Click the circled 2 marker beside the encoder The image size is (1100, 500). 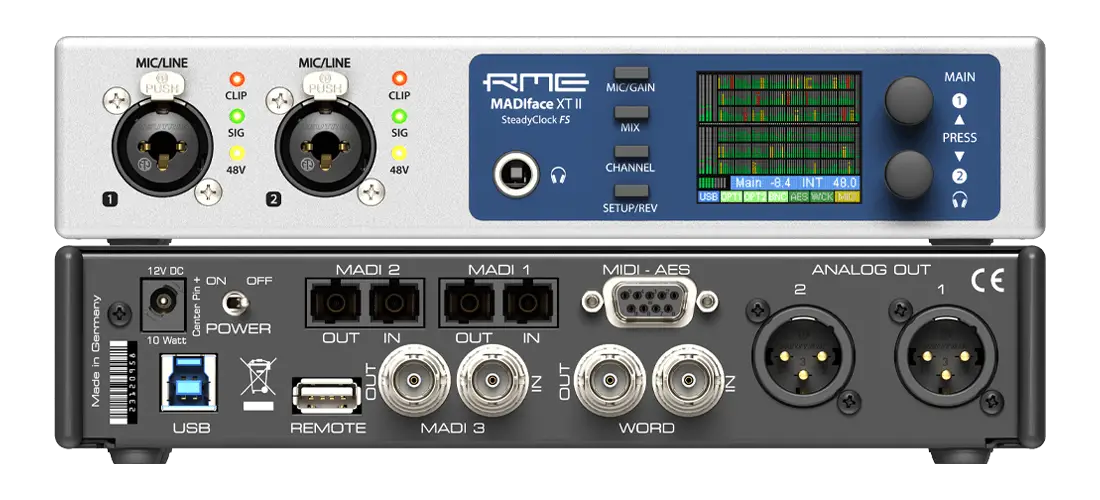959,176
